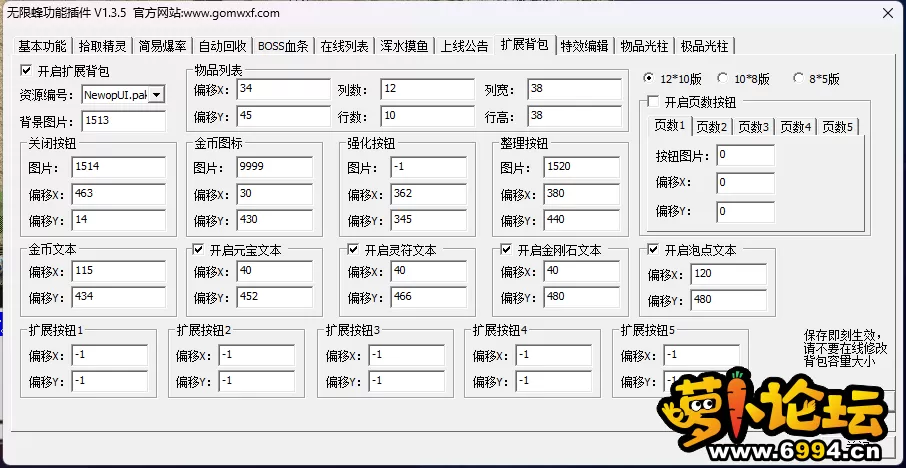The width and height of the screenshot is (906, 468).
Task: Open the 简易爆率 tab
Action: coord(162,46)
